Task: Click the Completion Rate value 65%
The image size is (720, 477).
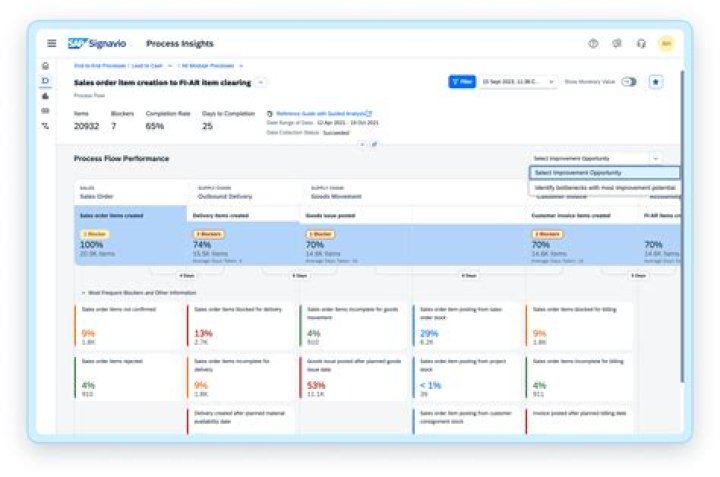Action: point(155,126)
